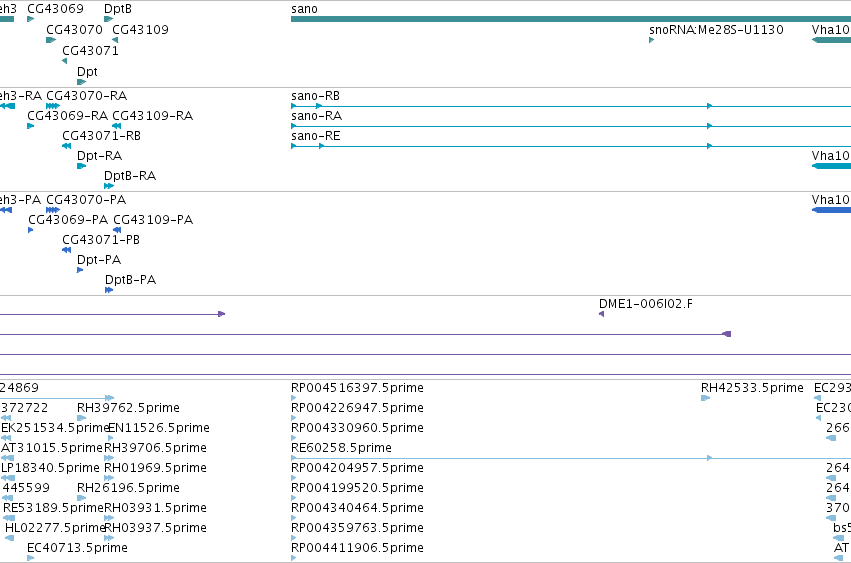
Task: Select the CG43069 gene label
Action: point(55,9)
